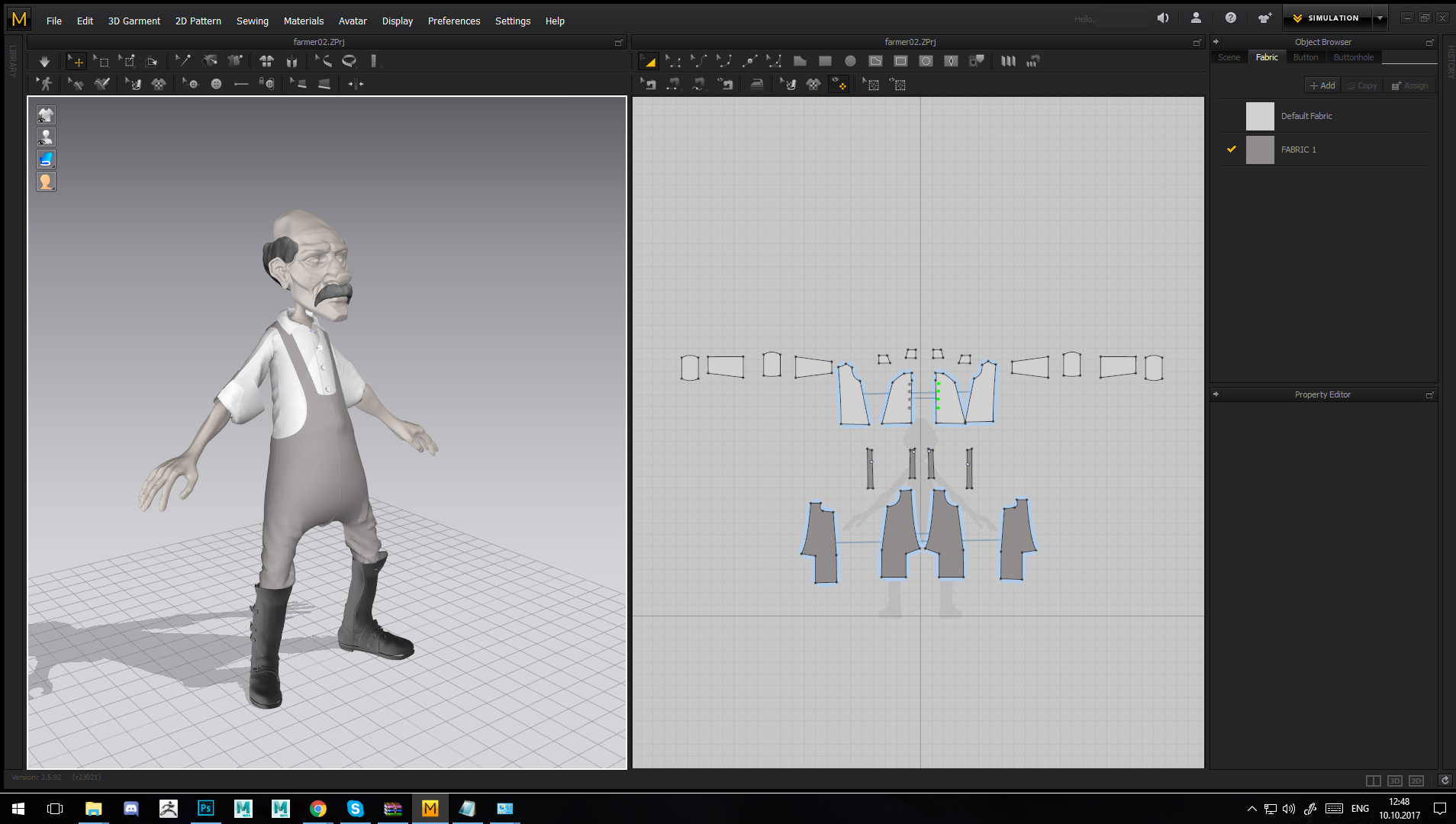This screenshot has height=824, width=1456.
Task: Switch to the split 3D/2D layout icon
Action: [1373, 781]
